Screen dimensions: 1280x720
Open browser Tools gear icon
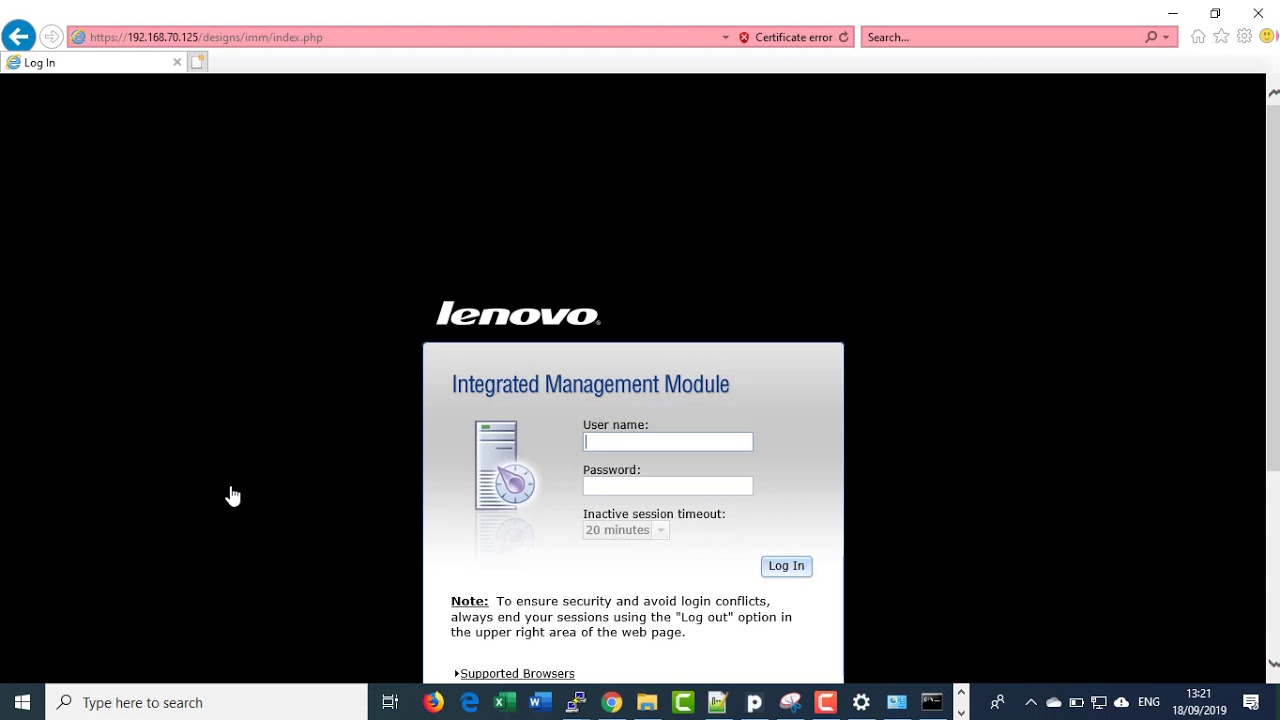(x=1244, y=37)
